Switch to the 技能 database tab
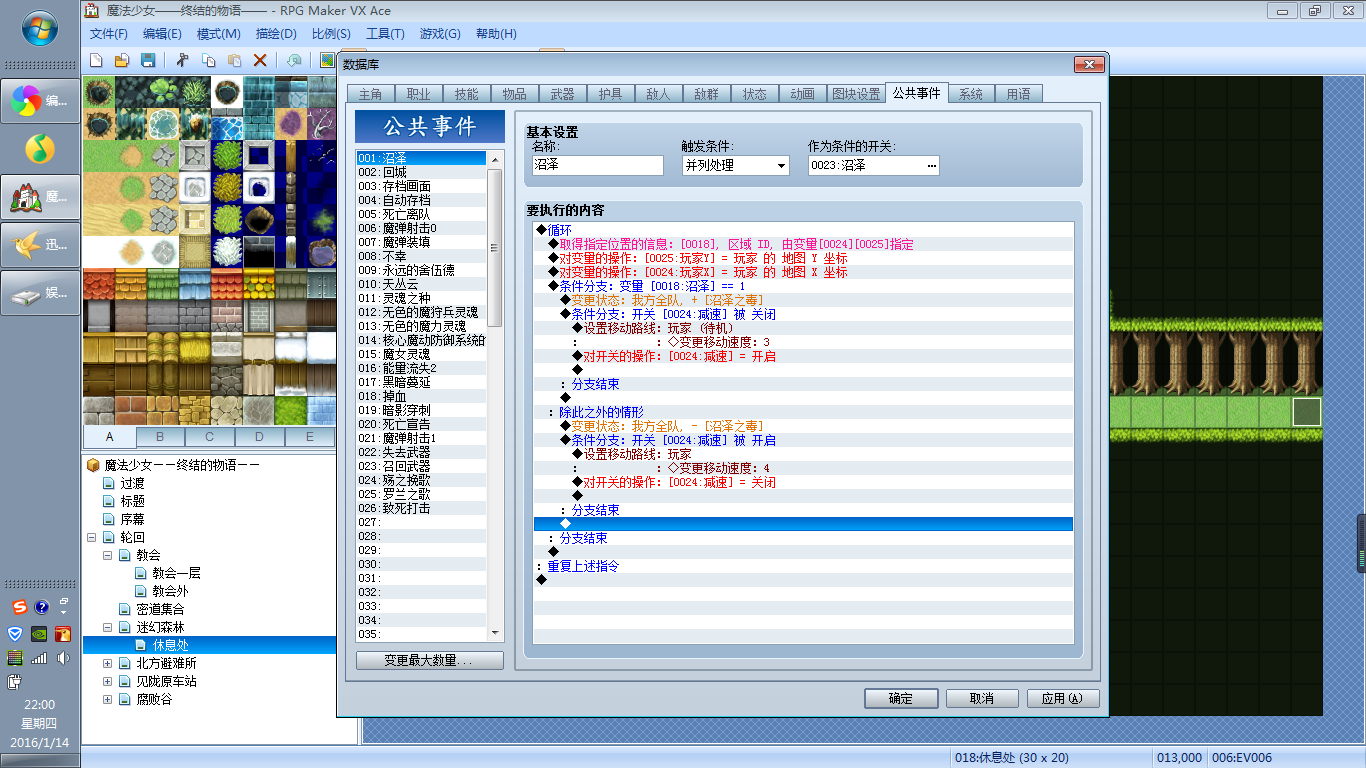1366x768 pixels. (466, 94)
